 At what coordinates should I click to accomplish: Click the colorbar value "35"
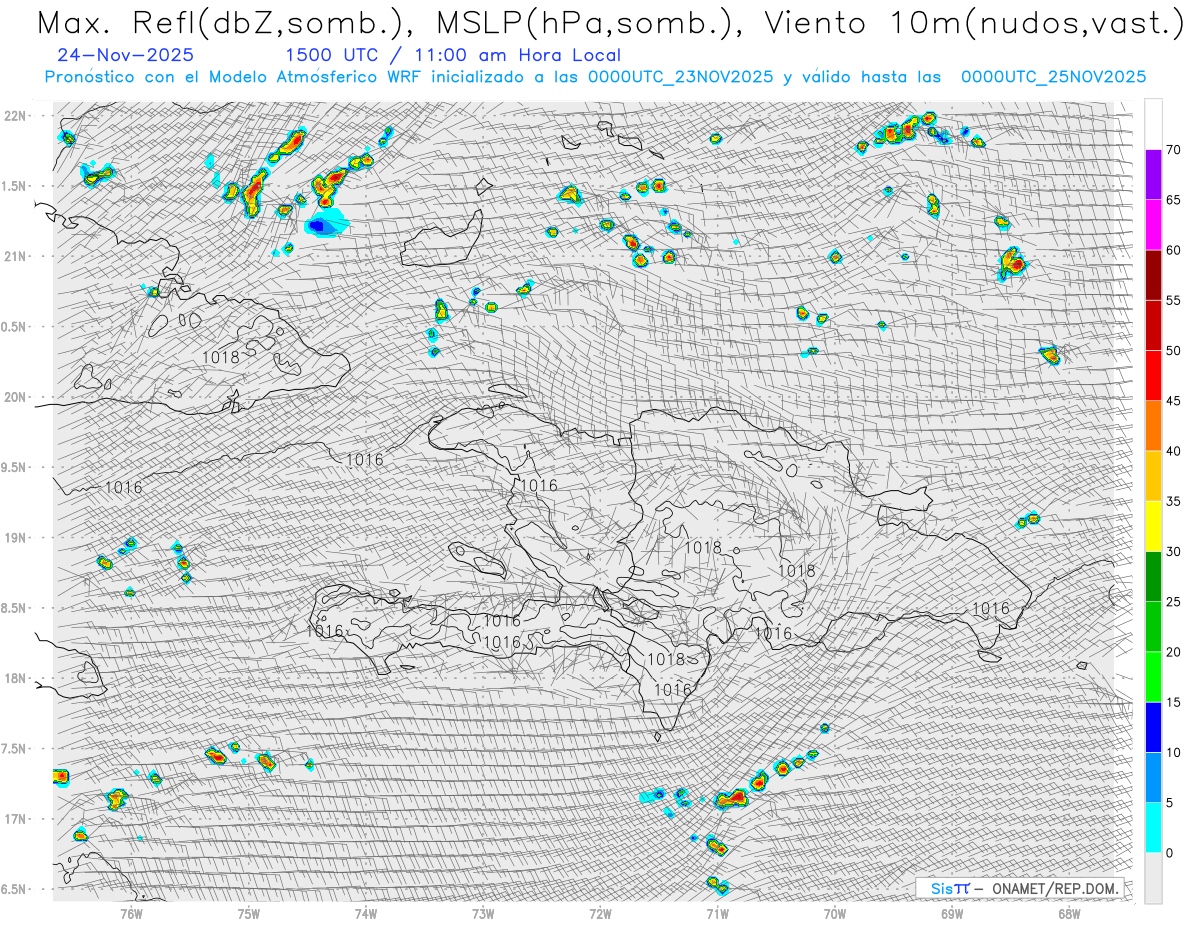[1174, 501]
